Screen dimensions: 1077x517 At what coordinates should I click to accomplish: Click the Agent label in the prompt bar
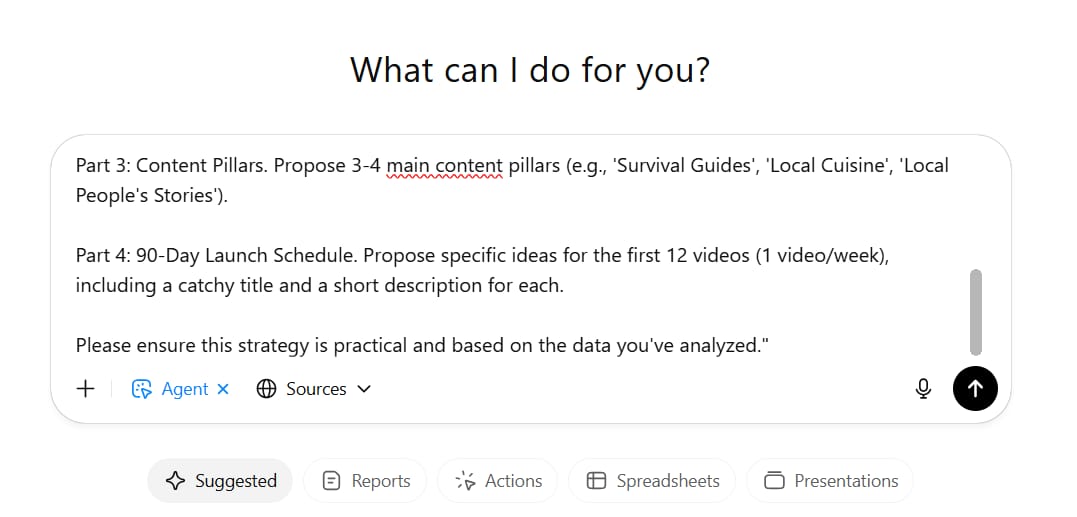point(185,389)
